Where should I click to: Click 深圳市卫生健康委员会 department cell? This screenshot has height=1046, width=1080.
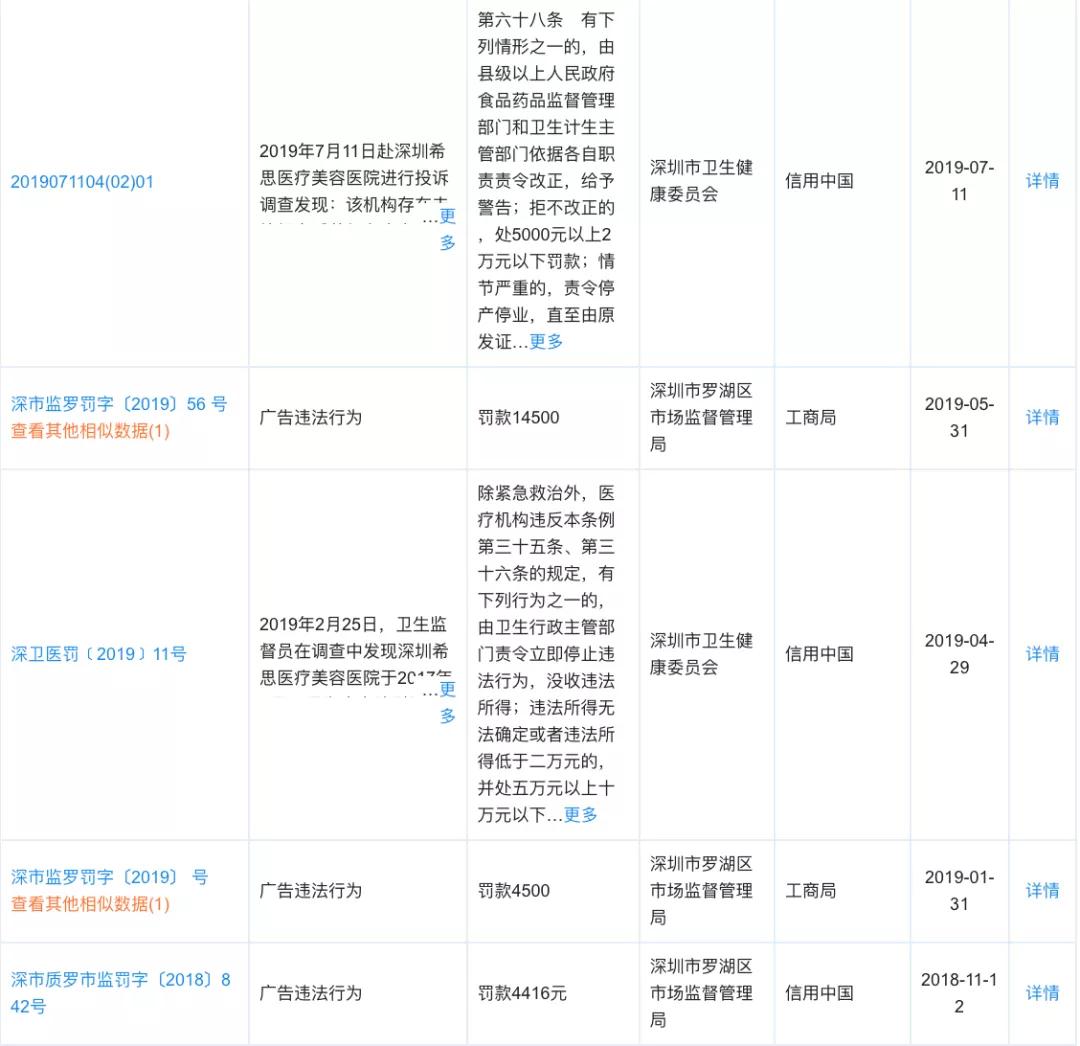[703, 182]
